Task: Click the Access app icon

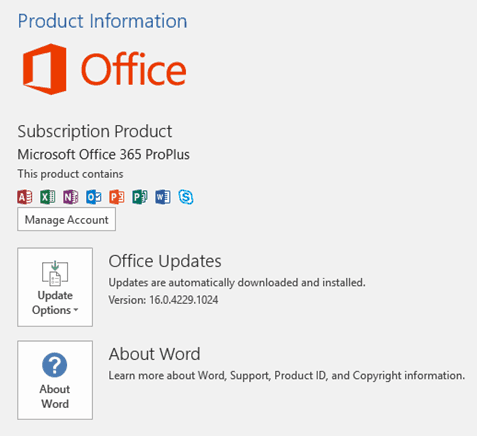Action: coord(25,197)
